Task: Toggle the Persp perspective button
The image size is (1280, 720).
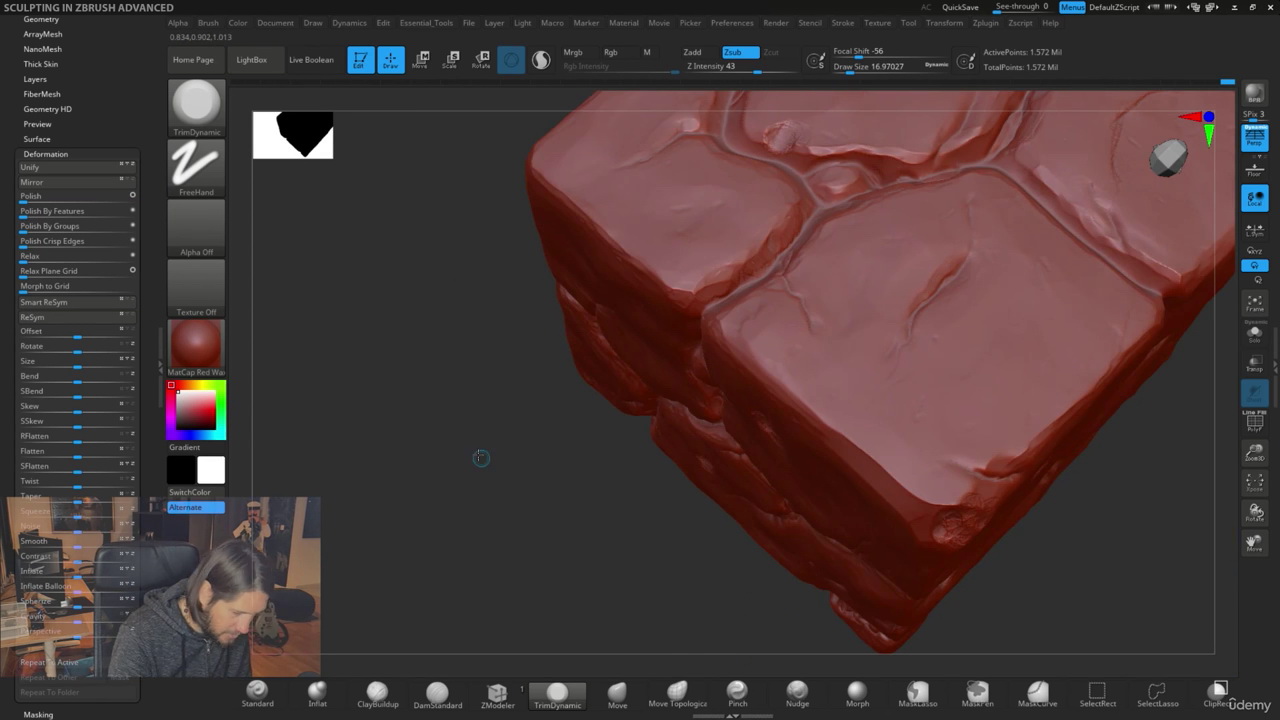Action: pos(1254,138)
